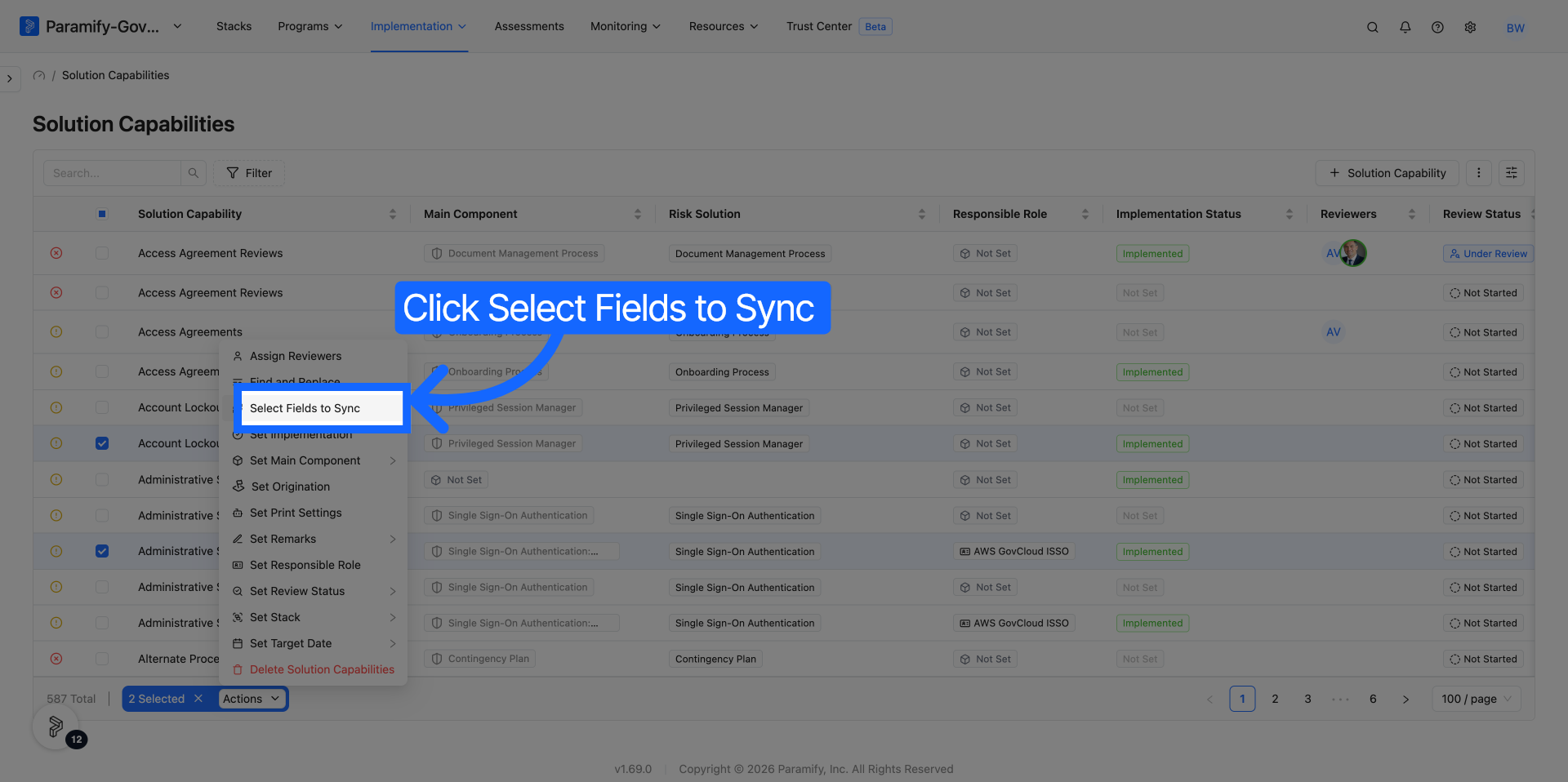Check the Administrative row with Not Set main component
Viewport: 1568px width, 782px height.
pos(102,480)
